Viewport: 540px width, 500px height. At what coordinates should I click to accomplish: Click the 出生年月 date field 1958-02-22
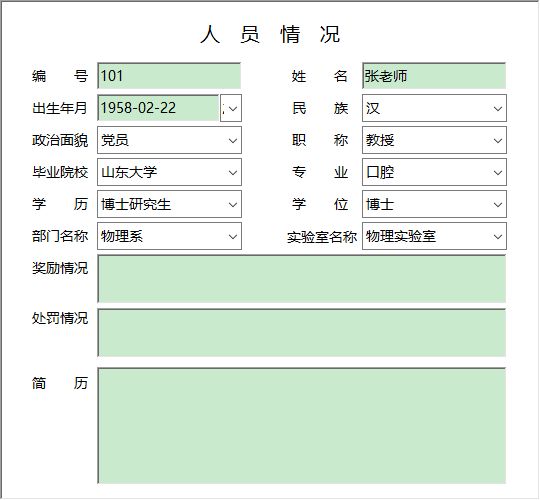(x=158, y=108)
